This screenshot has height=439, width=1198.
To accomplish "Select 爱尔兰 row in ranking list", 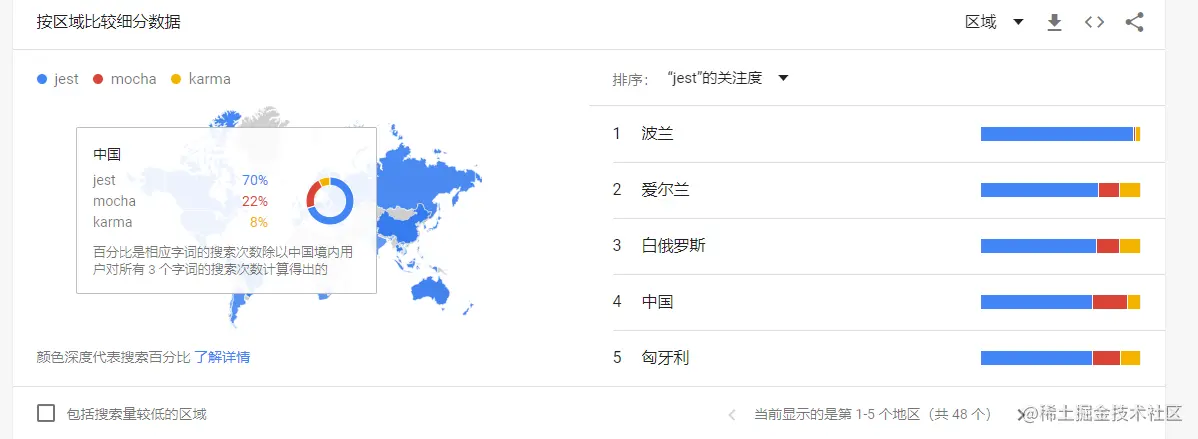I will point(665,190).
